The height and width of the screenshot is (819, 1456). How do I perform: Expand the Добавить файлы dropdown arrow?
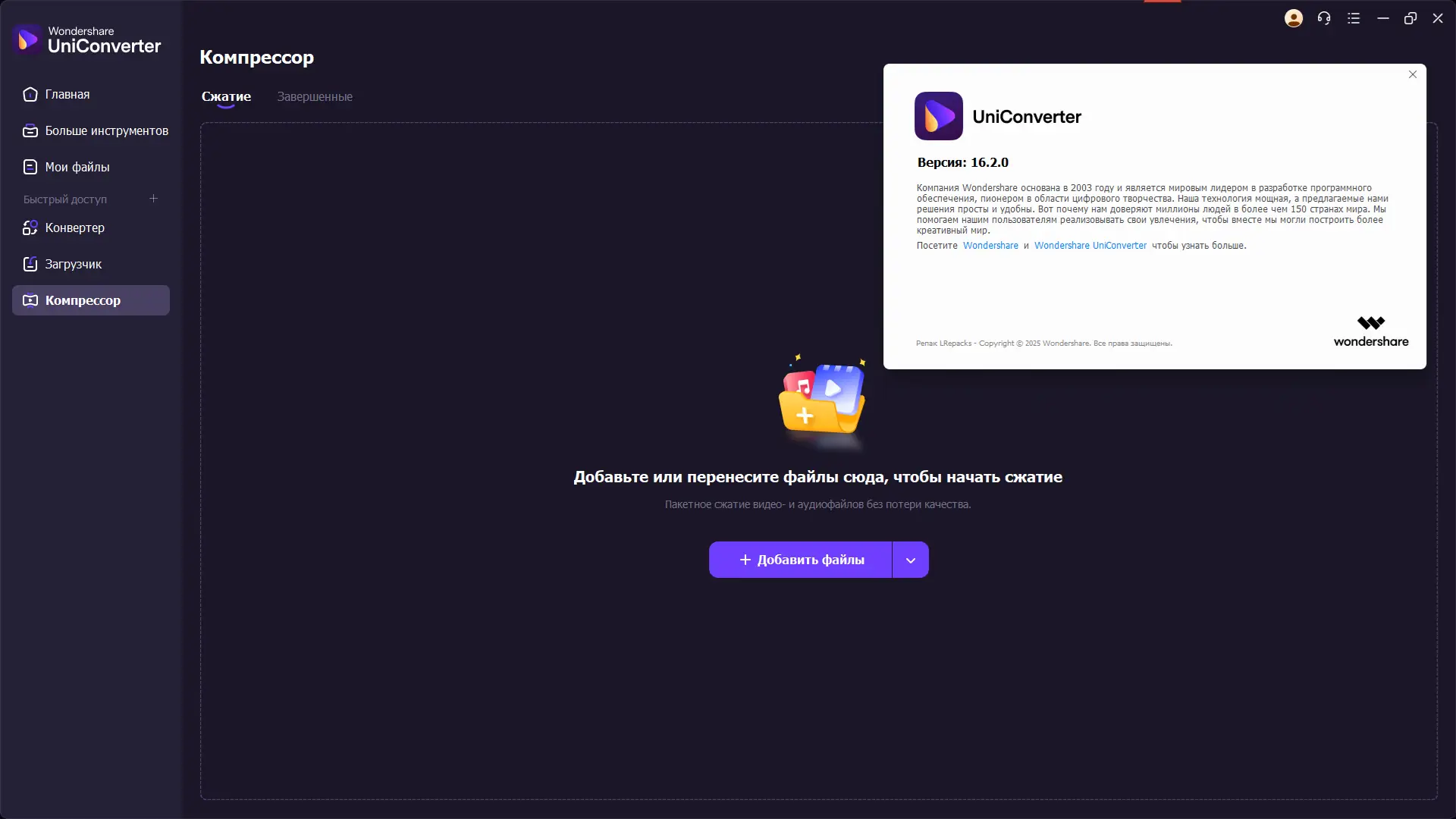pyautogui.click(x=911, y=560)
